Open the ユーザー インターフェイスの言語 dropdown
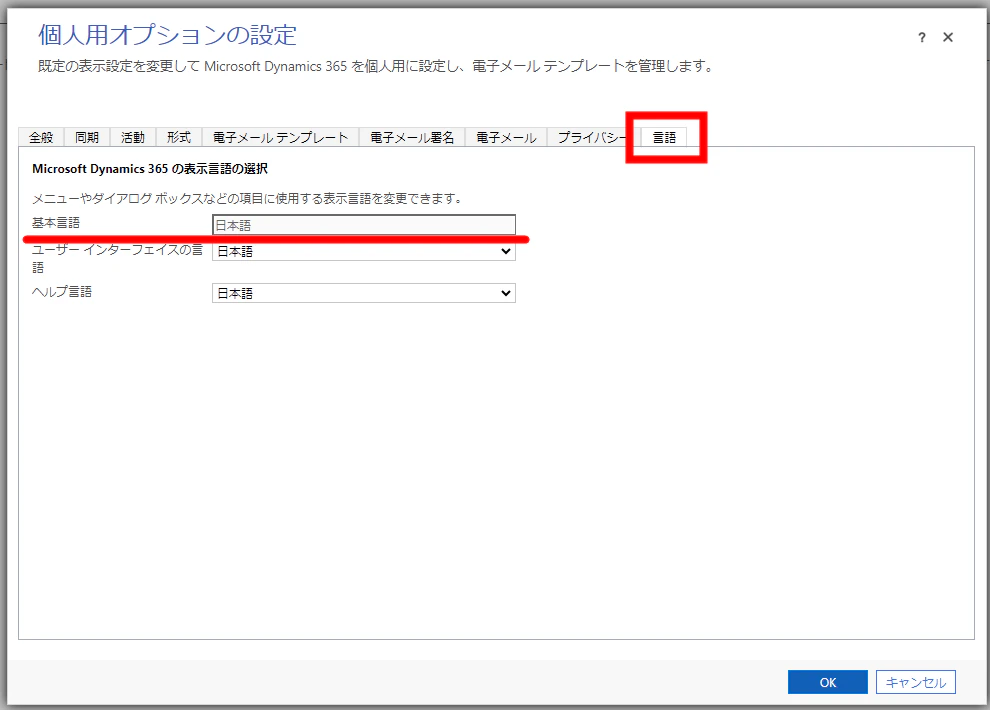This screenshot has width=990, height=710. click(364, 251)
